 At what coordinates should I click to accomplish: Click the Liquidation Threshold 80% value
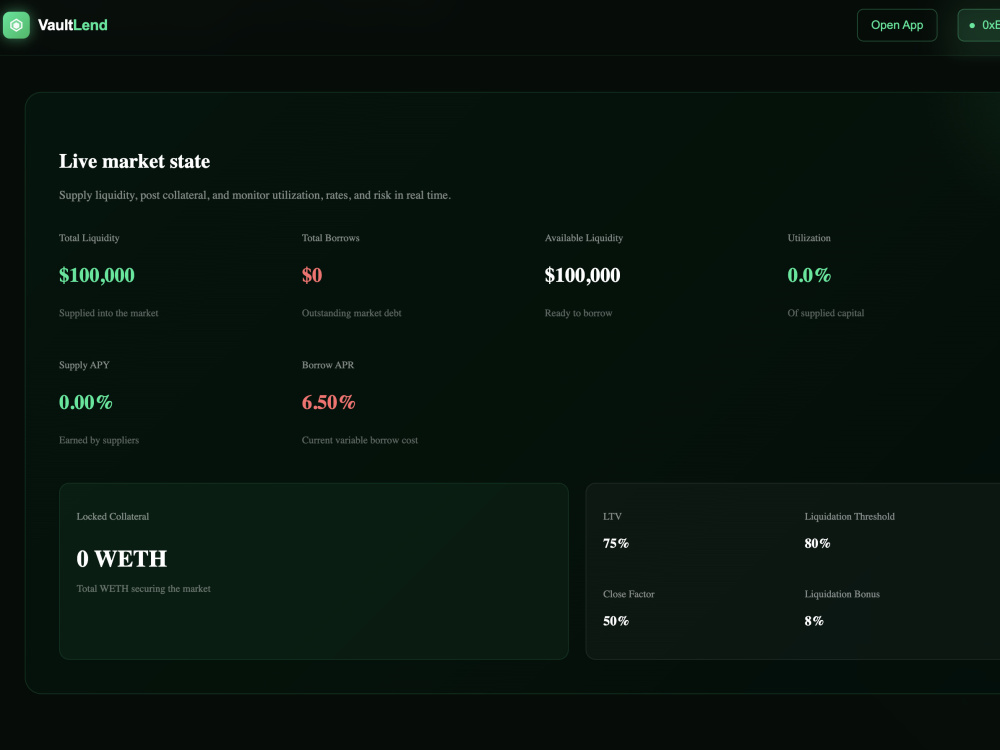pyautogui.click(x=817, y=543)
